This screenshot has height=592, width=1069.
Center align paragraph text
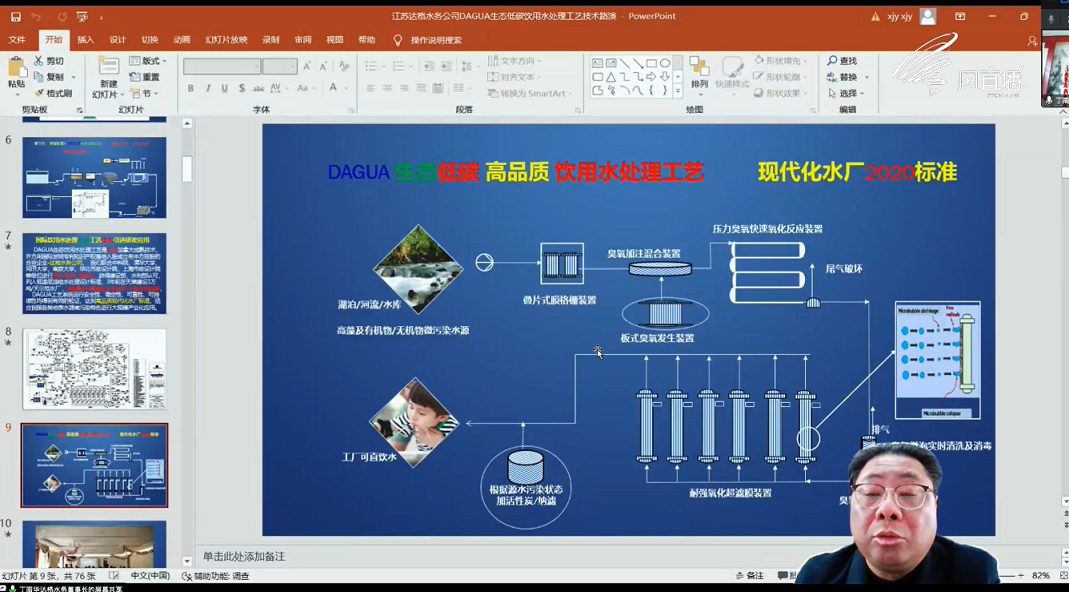387,88
